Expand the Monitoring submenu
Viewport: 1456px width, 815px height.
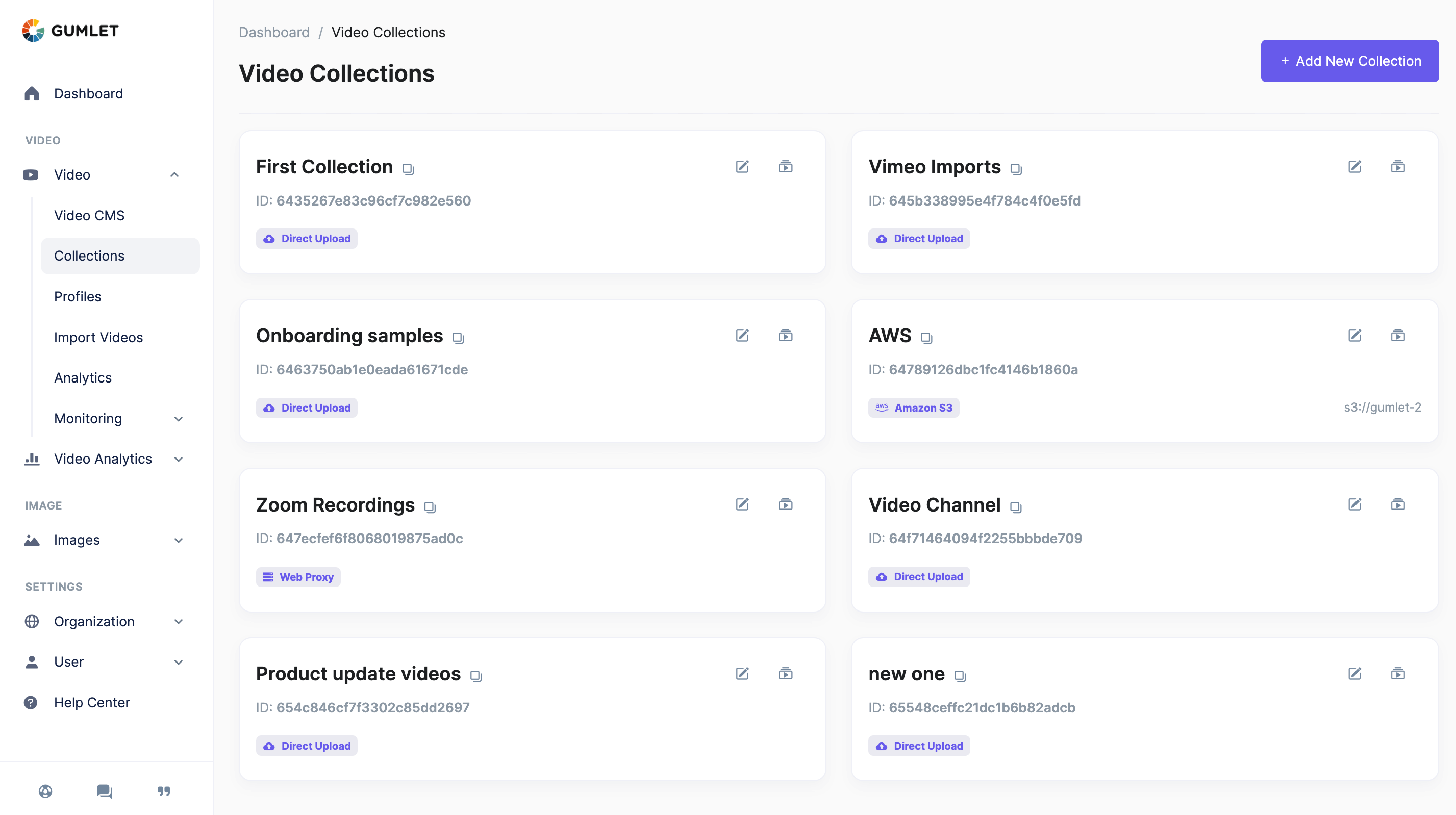179,419
